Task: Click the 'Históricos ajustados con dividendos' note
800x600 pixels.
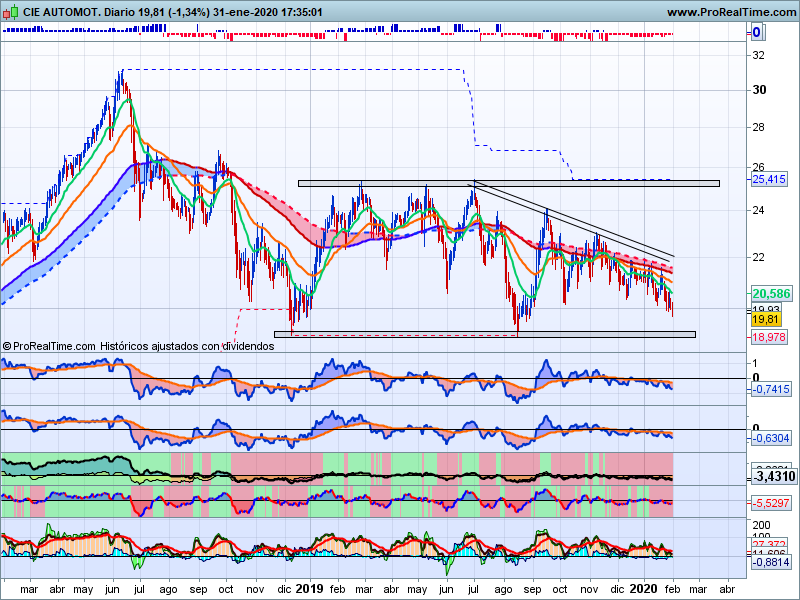Action: pos(187,346)
